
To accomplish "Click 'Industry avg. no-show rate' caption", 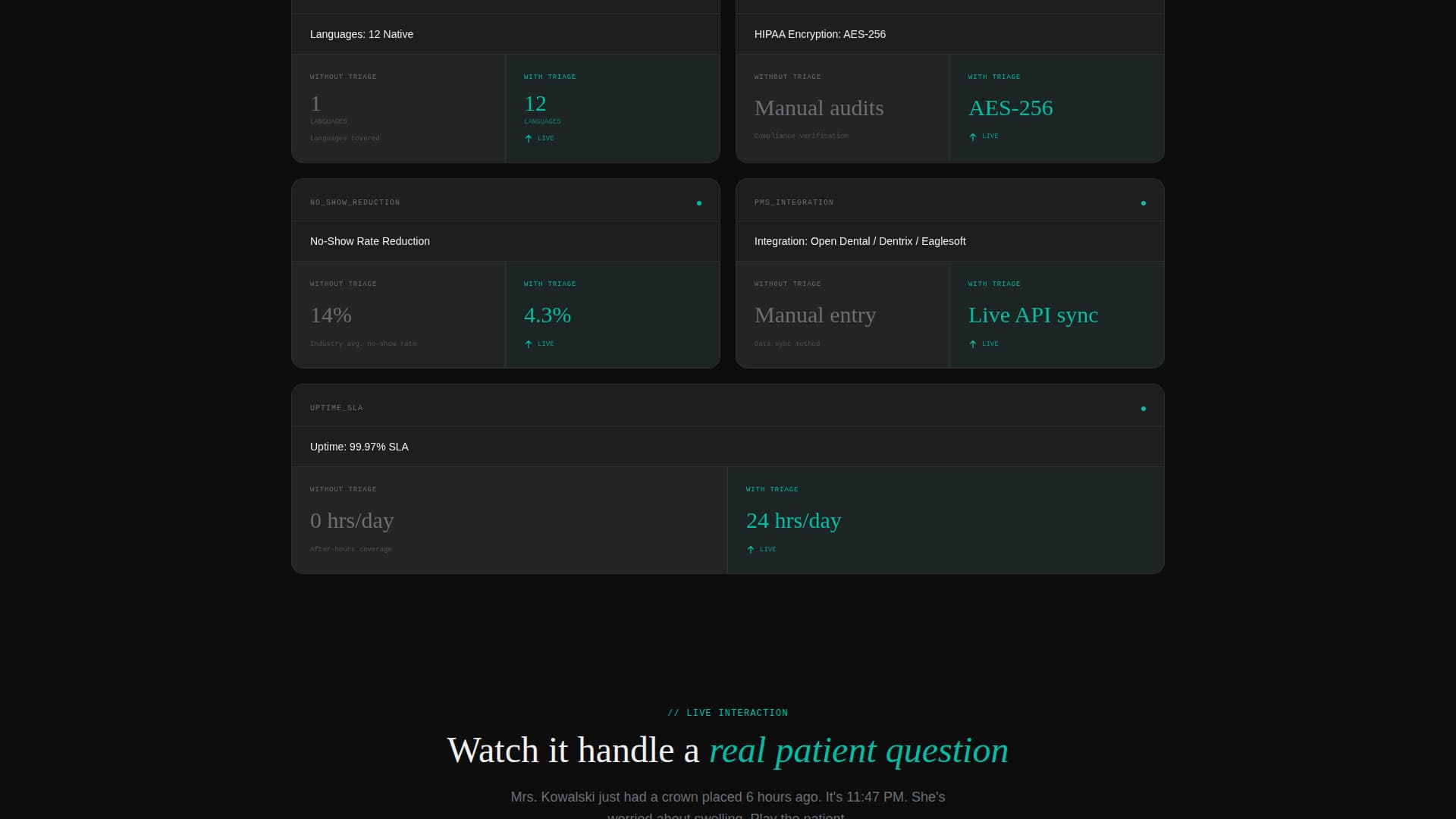I will (363, 344).
